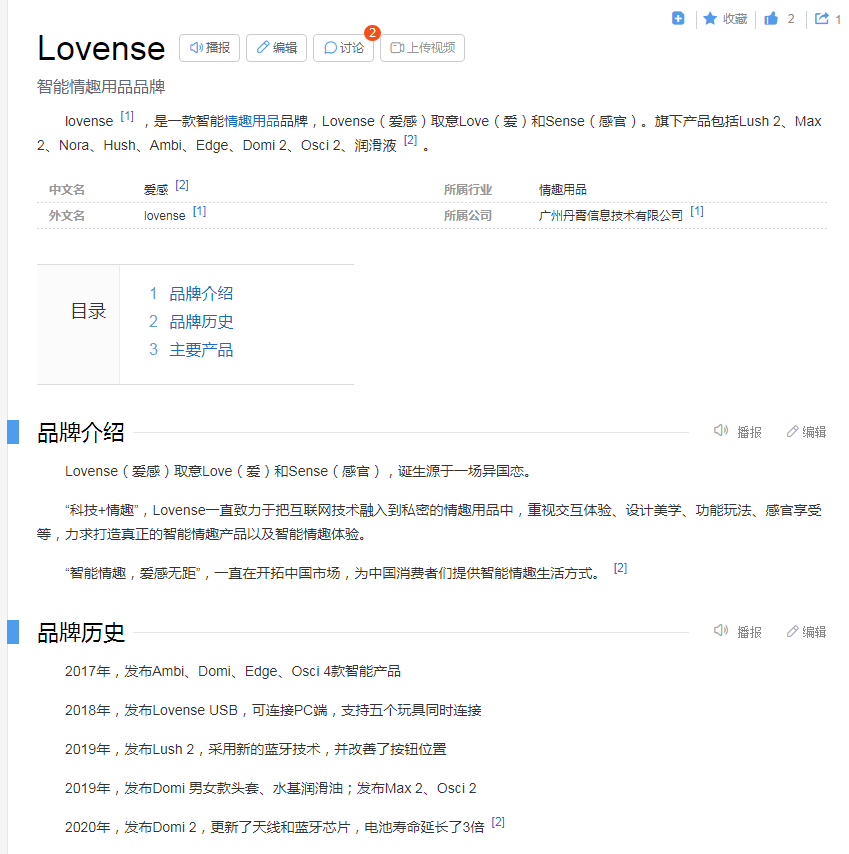Image resolution: width=849 pixels, height=854 pixels.
Task: Click the red notification badge on 讨论
Action: (x=372, y=33)
